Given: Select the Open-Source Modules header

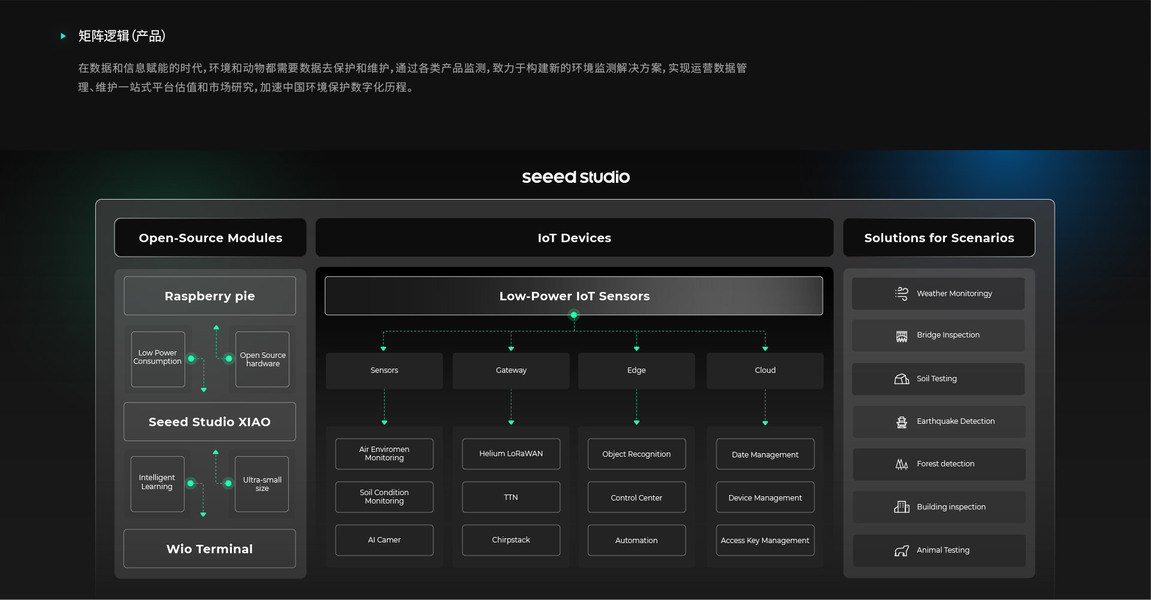Looking at the screenshot, I should point(210,237).
